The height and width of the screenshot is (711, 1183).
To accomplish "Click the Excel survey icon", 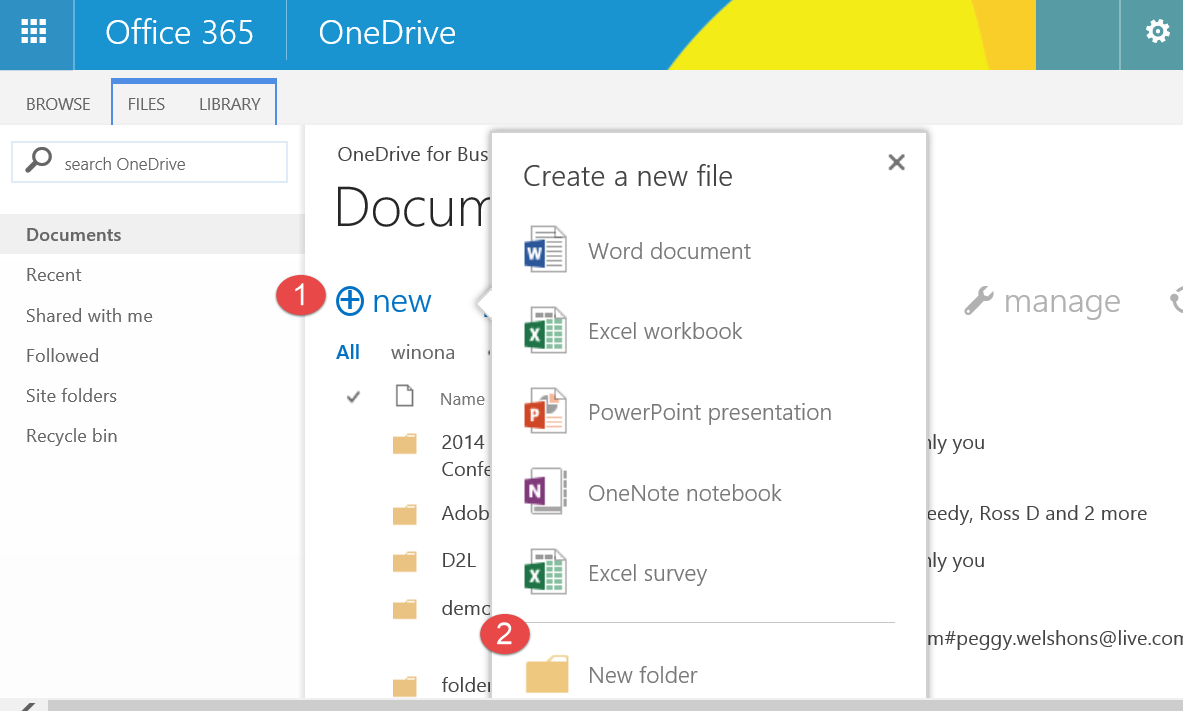I will pyautogui.click(x=545, y=573).
